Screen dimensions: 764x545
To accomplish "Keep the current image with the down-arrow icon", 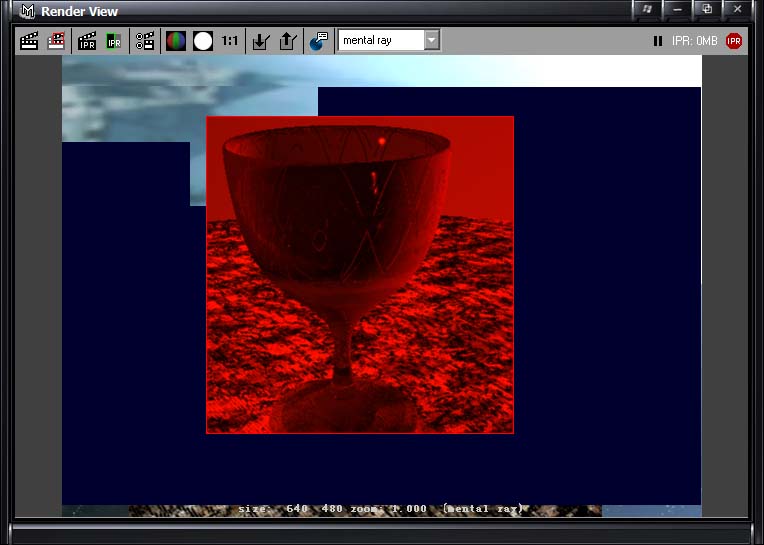I will (261, 40).
